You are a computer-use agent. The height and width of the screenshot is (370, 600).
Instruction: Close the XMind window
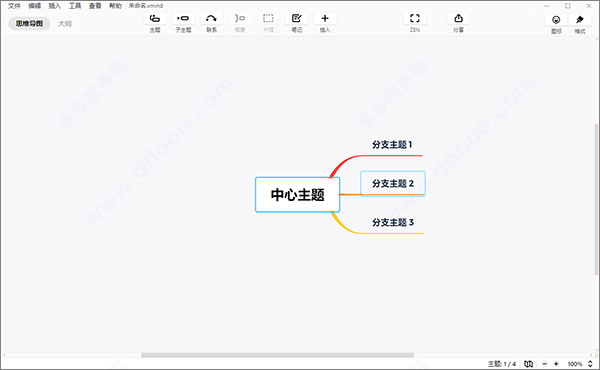[x=589, y=6]
